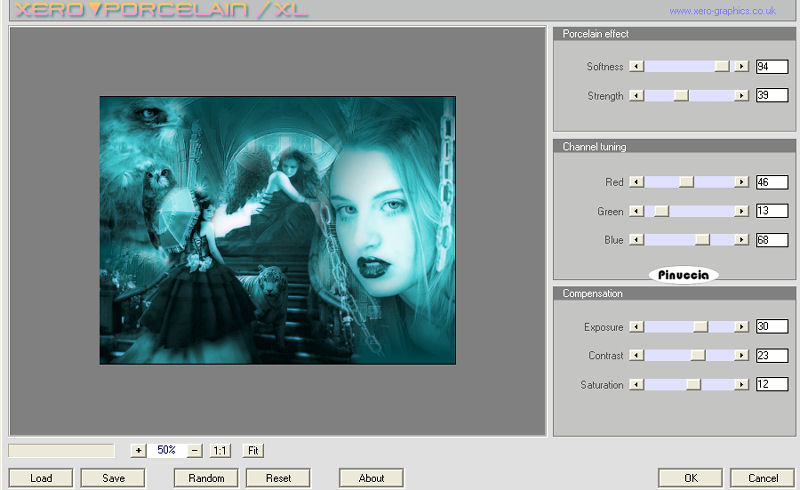800x490 pixels.
Task: Click the Contrast value field showing 23
Action: (772, 355)
